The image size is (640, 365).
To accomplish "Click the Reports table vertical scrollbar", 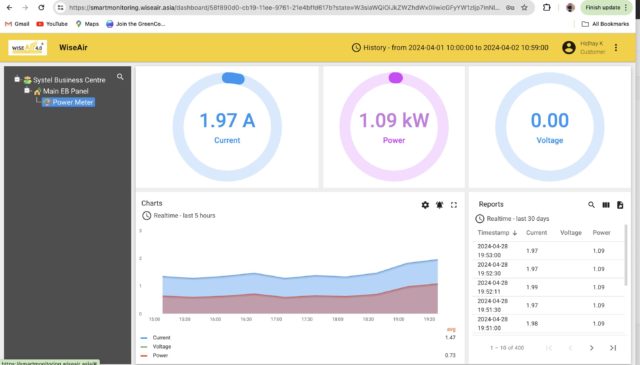I will click(x=626, y=255).
